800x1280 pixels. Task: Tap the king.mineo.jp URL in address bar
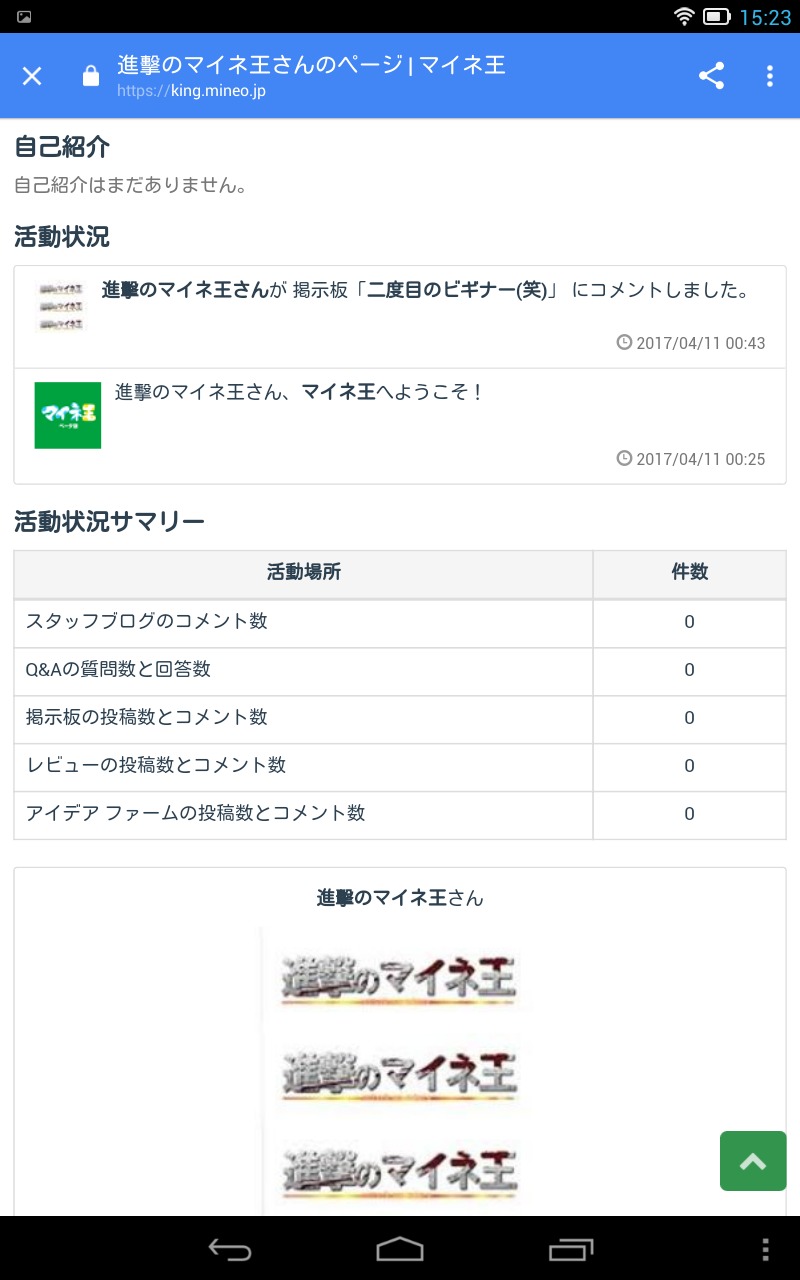click(x=191, y=91)
